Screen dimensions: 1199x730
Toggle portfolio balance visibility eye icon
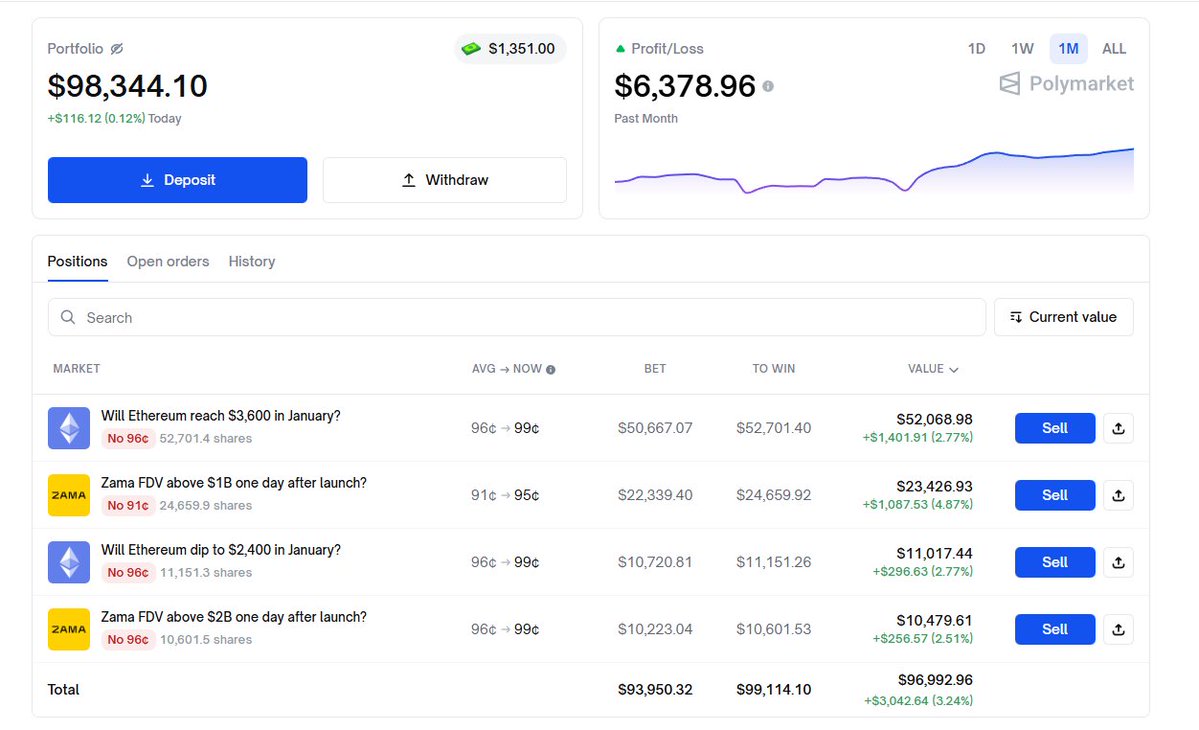tap(117, 49)
